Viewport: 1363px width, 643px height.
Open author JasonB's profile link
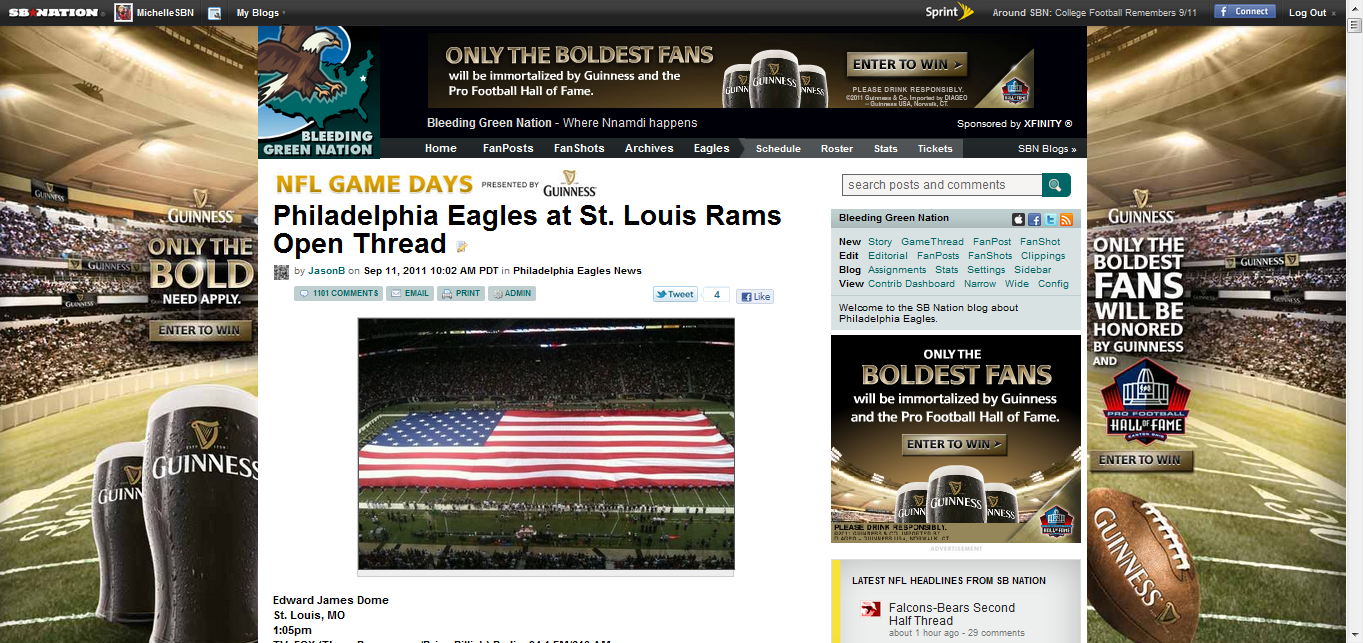click(326, 271)
